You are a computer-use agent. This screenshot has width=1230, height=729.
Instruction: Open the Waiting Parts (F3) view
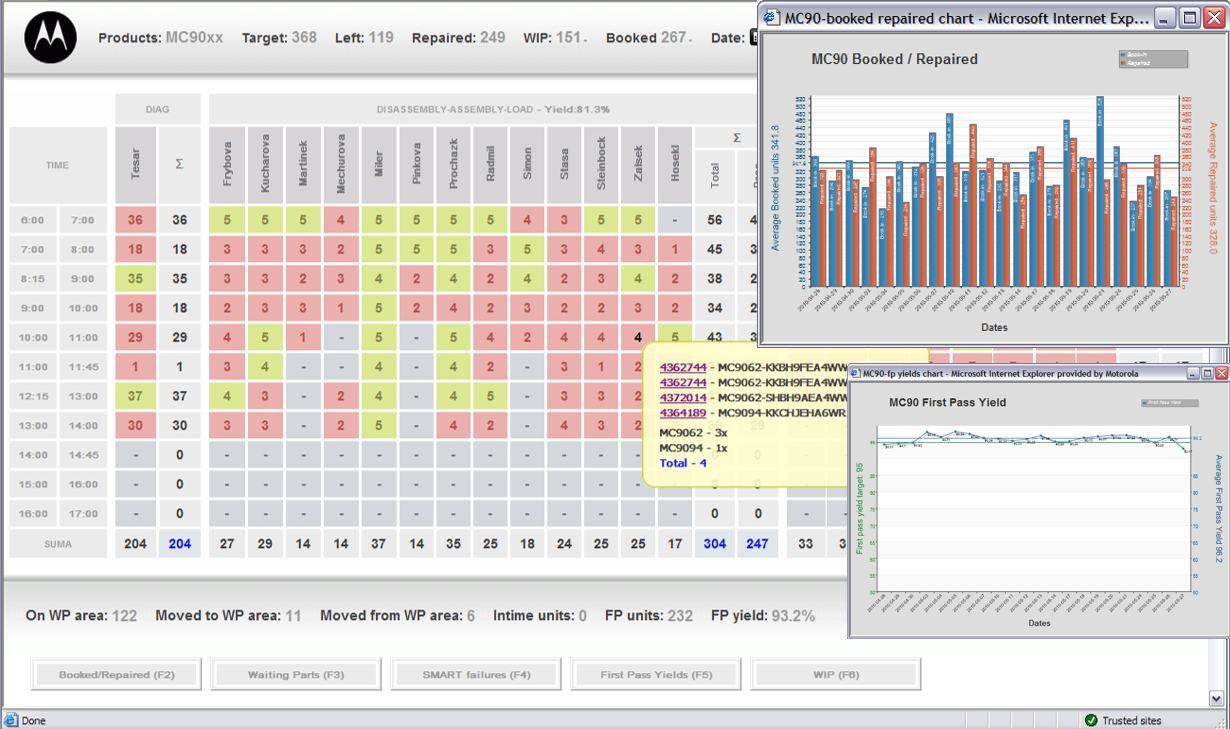point(296,675)
